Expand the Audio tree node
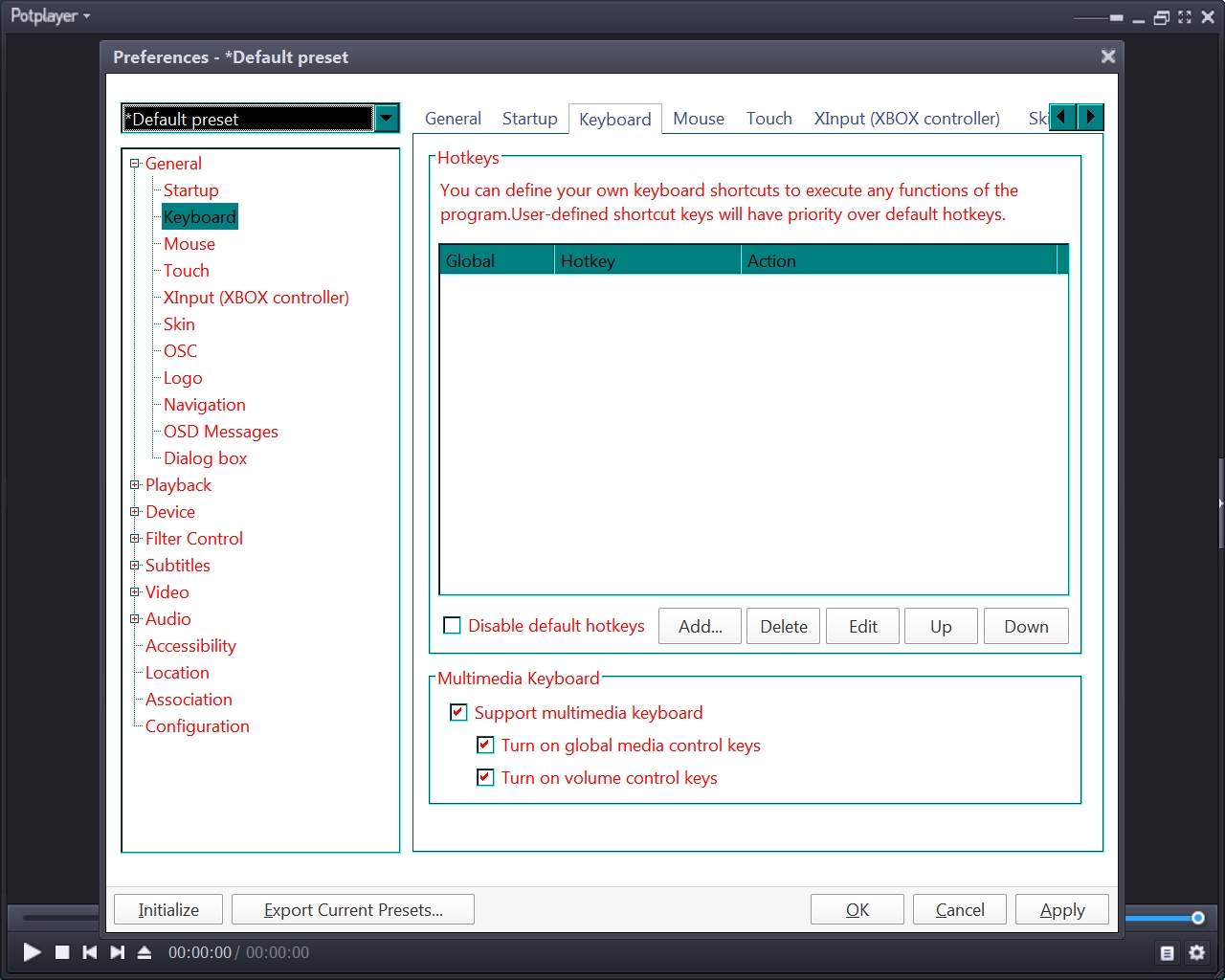 (x=135, y=619)
